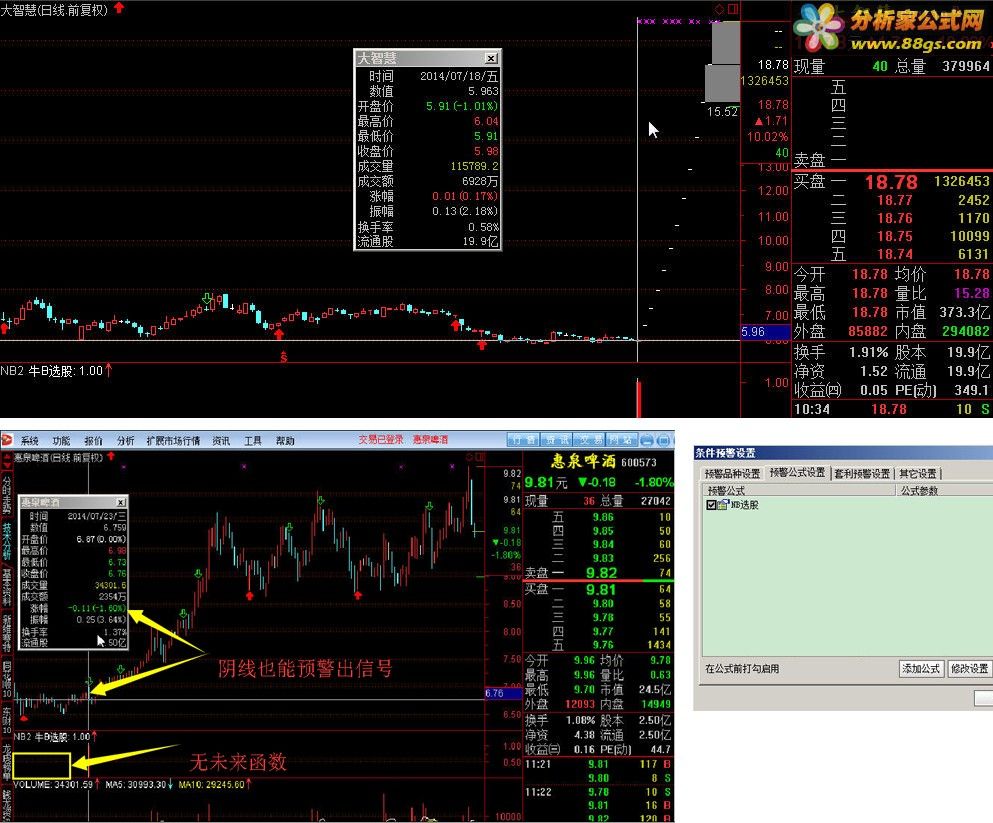This screenshot has height=823, width=993.
Task: Select the 基本资料 sidebar tab
Action: pyautogui.click(x=6, y=587)
